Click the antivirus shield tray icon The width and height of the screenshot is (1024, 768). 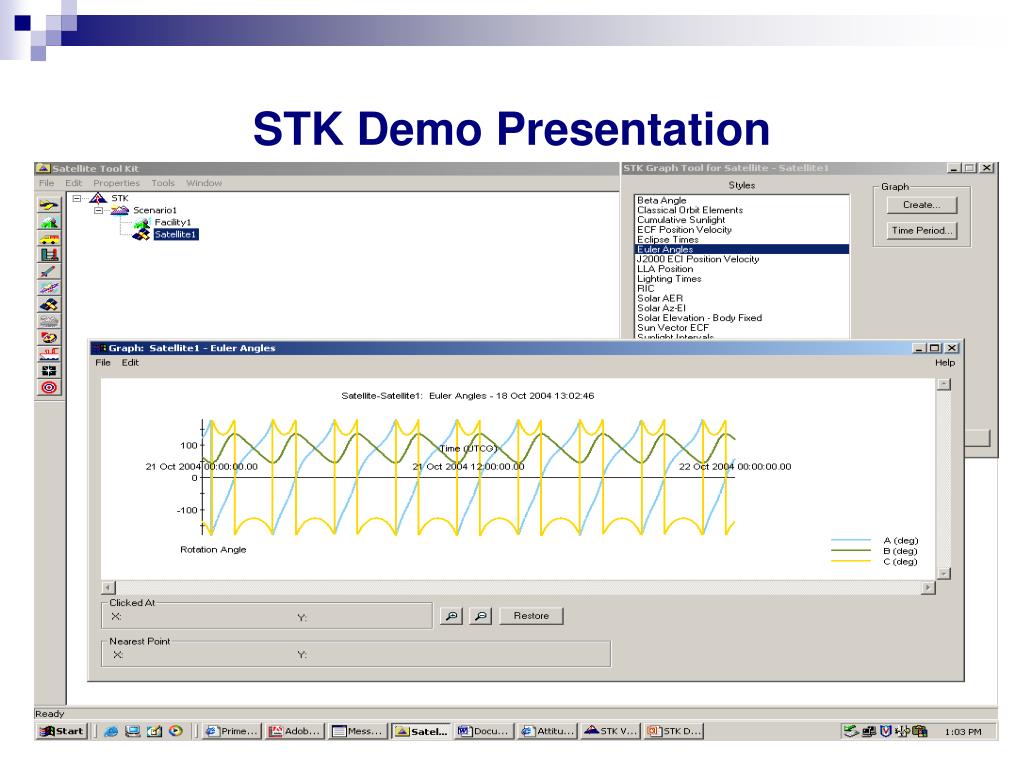(886, 731)
